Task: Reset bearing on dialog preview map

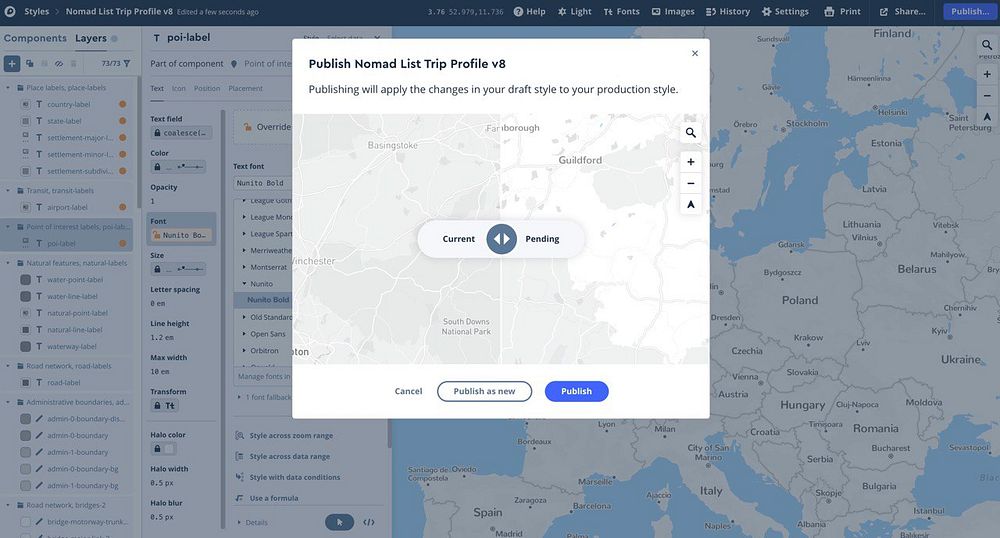Action: pyautogui.click(x=691, y=205)
